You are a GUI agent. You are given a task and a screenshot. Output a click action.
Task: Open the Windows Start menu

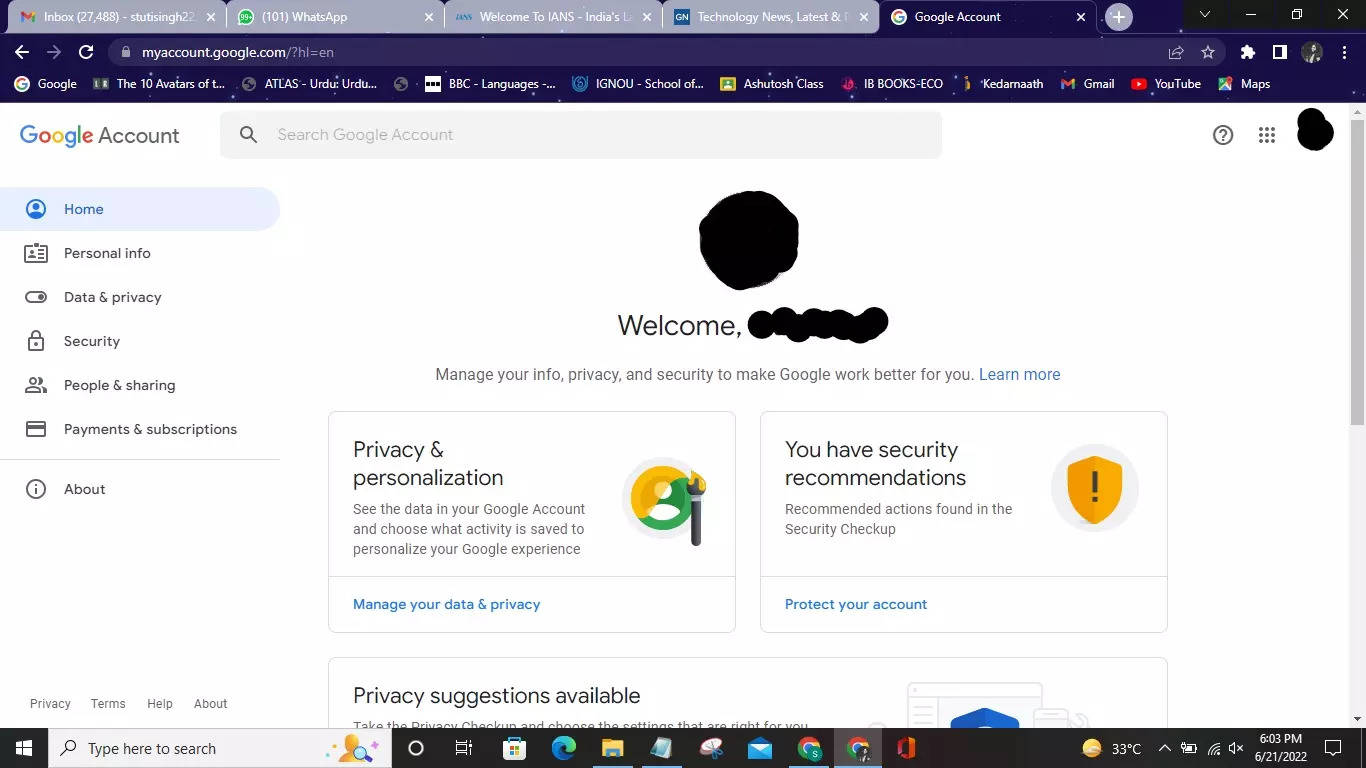23,748
